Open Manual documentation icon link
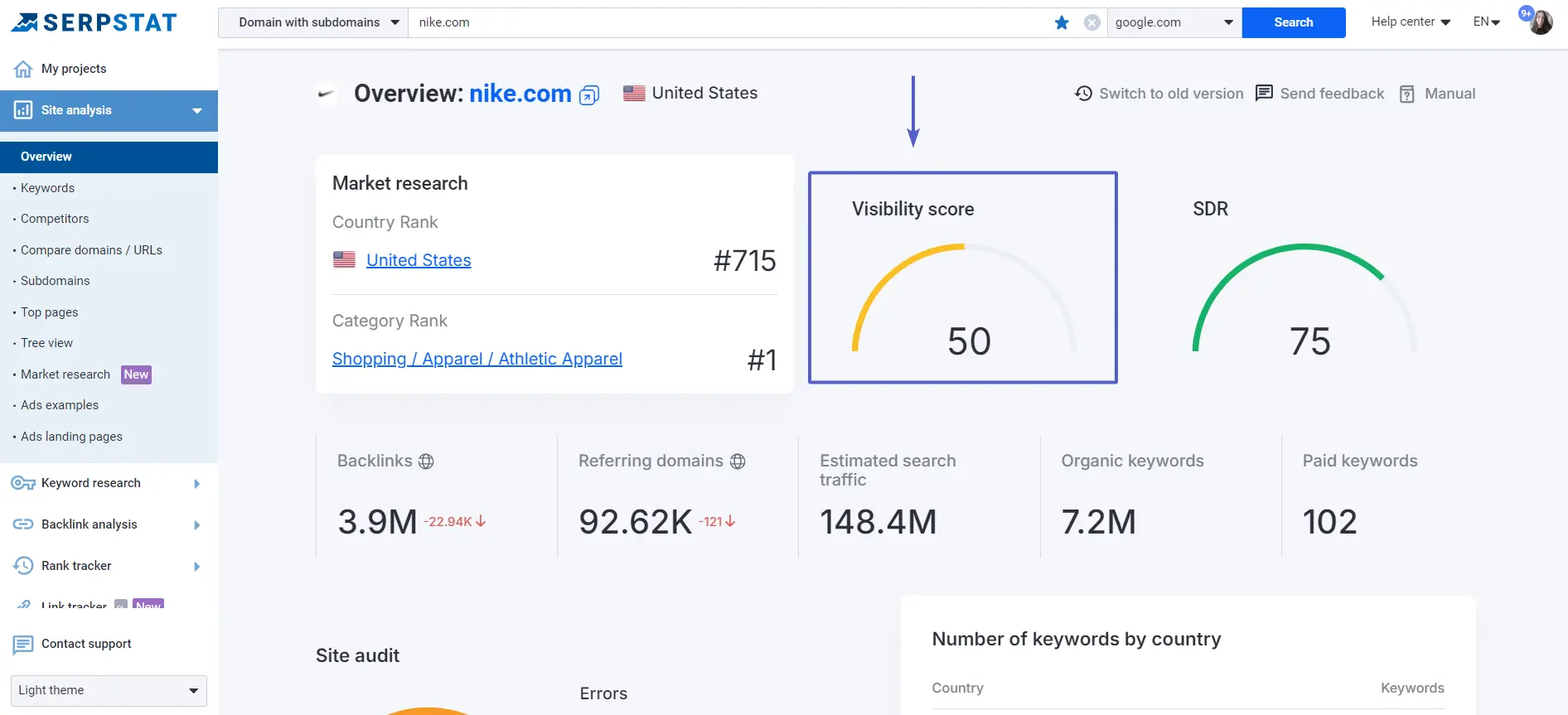Viewport: 1568px width, 715px height. [x=1407, y=94]
